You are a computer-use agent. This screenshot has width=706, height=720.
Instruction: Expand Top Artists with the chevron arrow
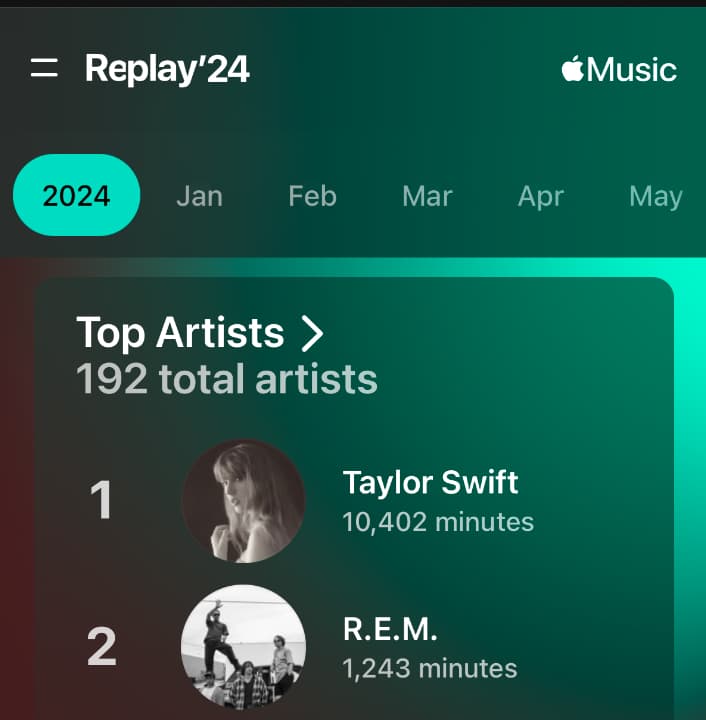[x=313, y=333]
